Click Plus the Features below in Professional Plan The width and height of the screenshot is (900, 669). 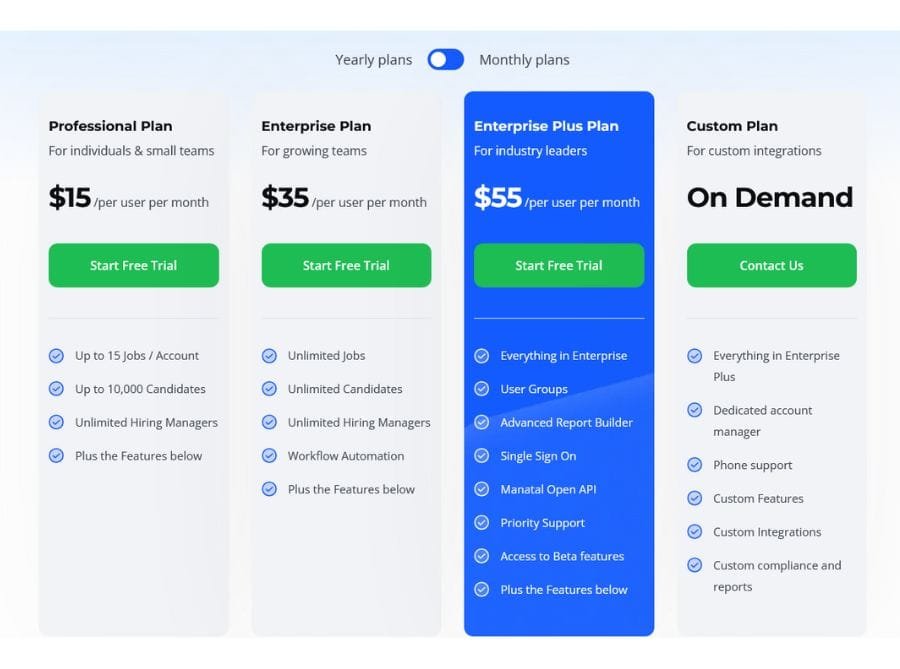pyautogui.click(x=138, y=456)
